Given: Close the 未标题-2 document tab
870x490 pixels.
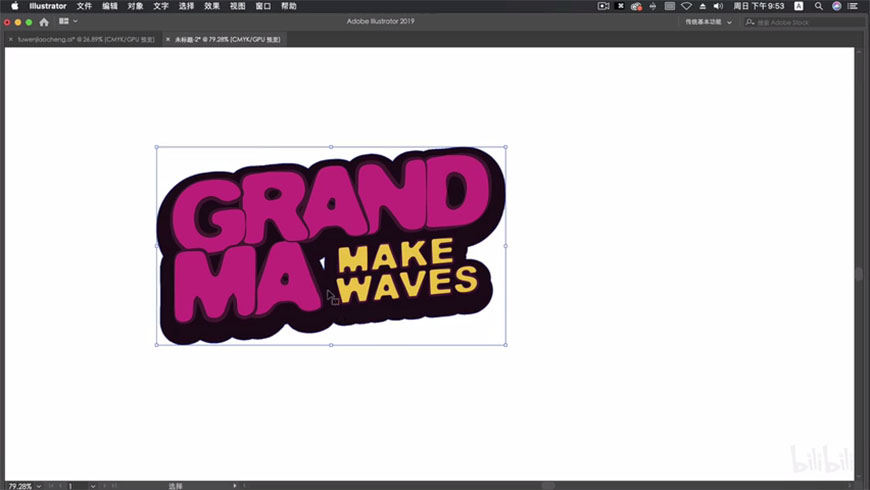Looking at the screenshot, I should click(x=168, y=40).
